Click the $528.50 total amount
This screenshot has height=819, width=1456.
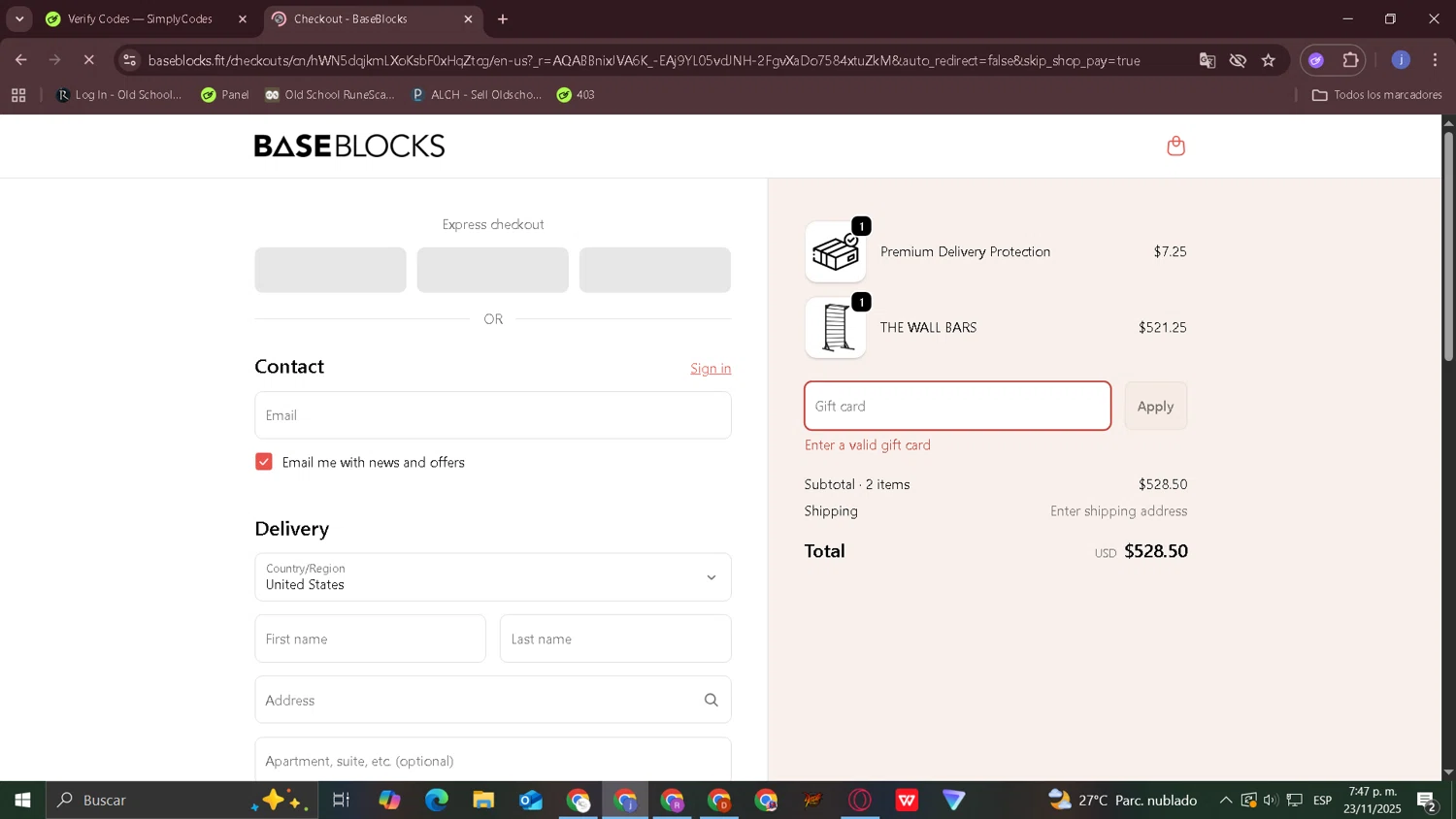tap(1156, 551)
